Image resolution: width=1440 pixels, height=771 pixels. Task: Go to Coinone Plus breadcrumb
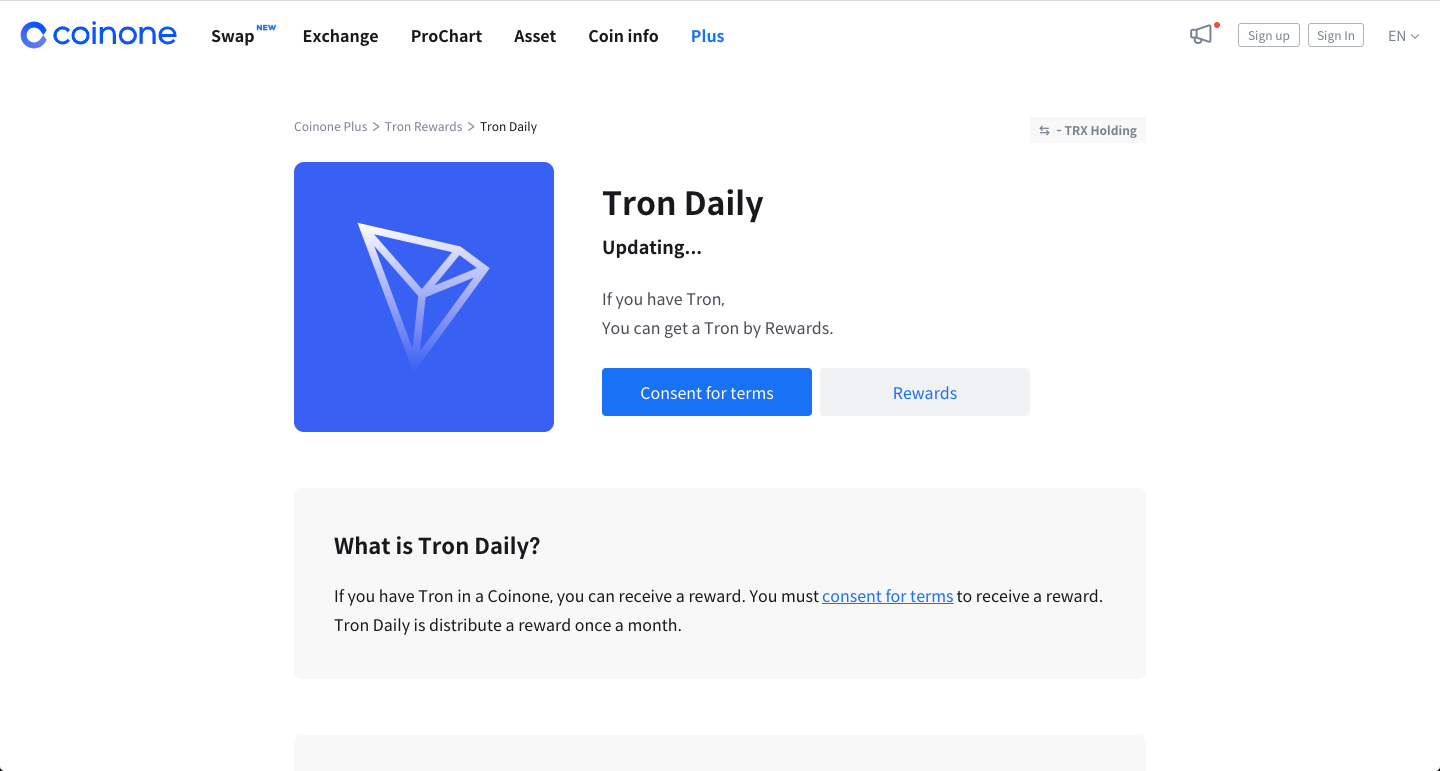[x=331, y=127]
